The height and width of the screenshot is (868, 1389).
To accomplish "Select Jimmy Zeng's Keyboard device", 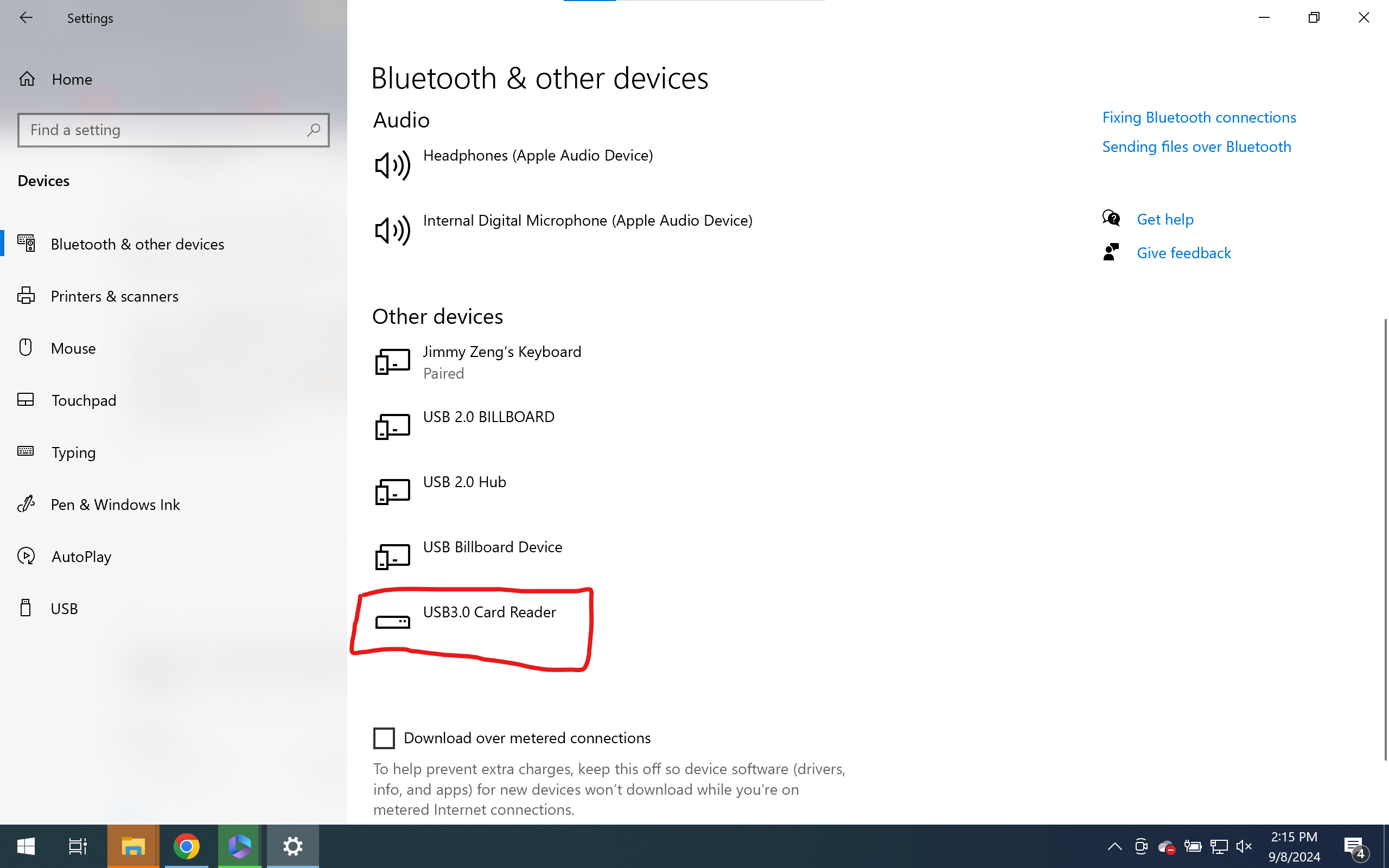I will 608,362.
